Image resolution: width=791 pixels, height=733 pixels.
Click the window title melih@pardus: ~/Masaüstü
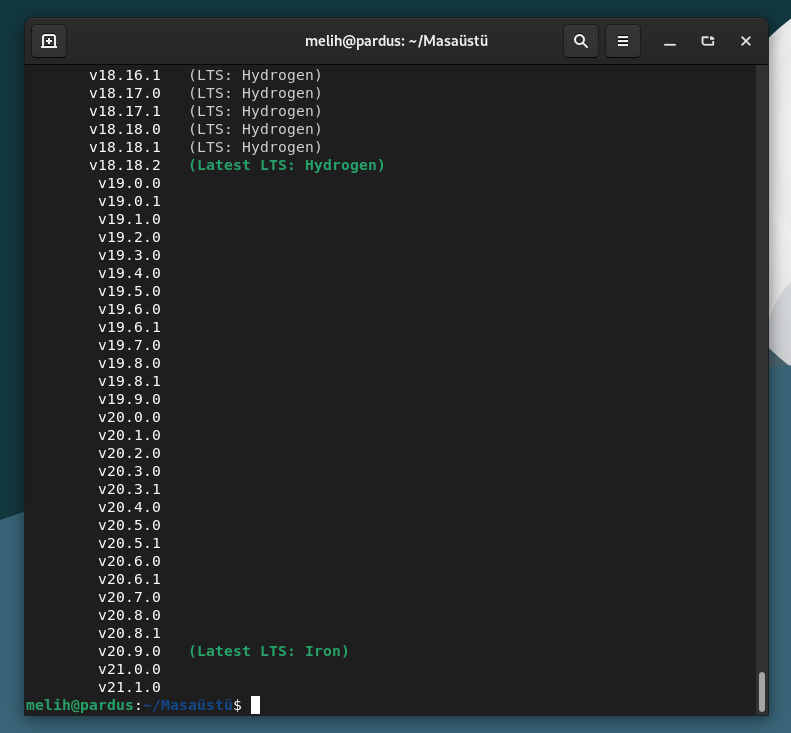396,41
